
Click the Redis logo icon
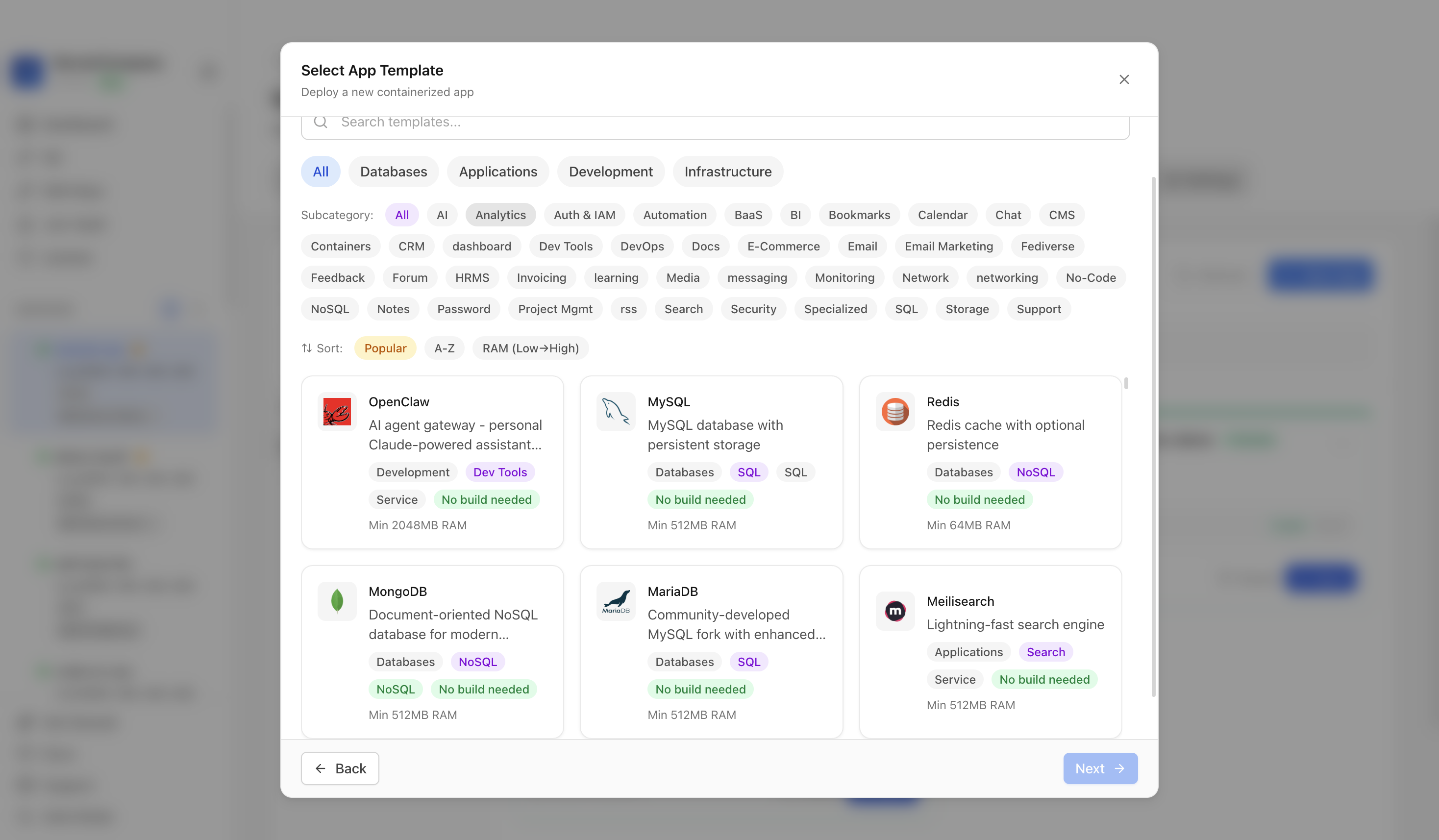[895, 412]
